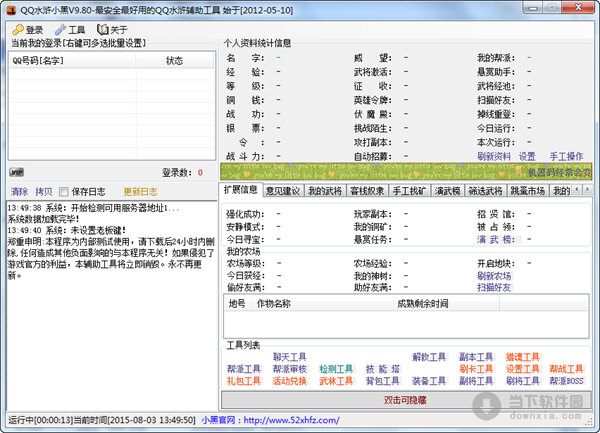The image size is (600, 433).
Task: Open the 聊天工具 tool
Action: pyautogui.click(x=290, y=357)
